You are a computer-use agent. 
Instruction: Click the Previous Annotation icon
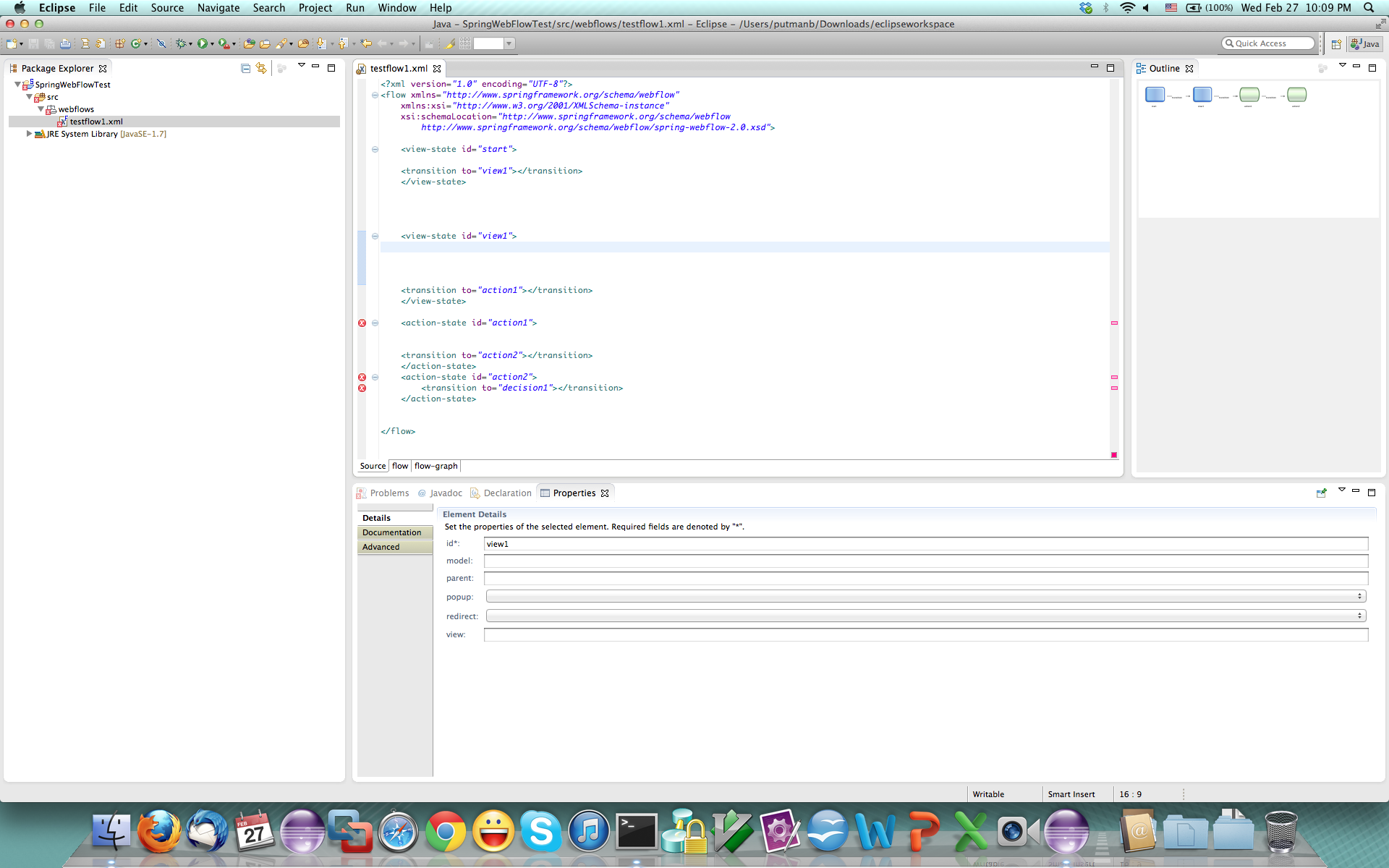coord(343,44)
